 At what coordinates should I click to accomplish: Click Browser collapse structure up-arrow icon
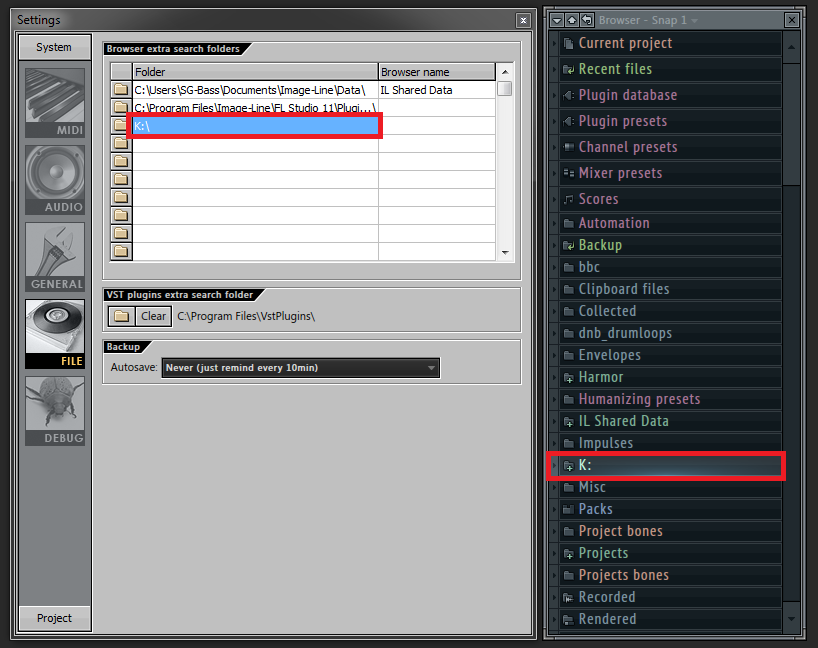click(572, 20)
